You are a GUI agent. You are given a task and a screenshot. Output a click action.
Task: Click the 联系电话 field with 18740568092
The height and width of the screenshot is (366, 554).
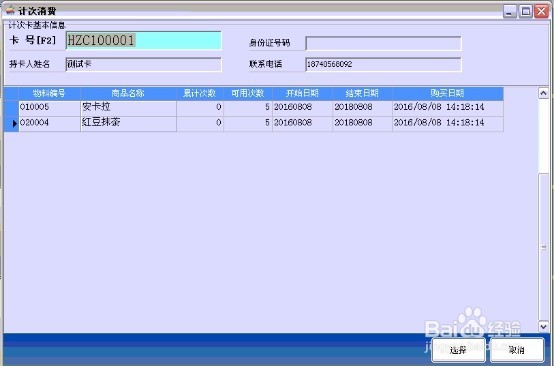tap(383, 64)
